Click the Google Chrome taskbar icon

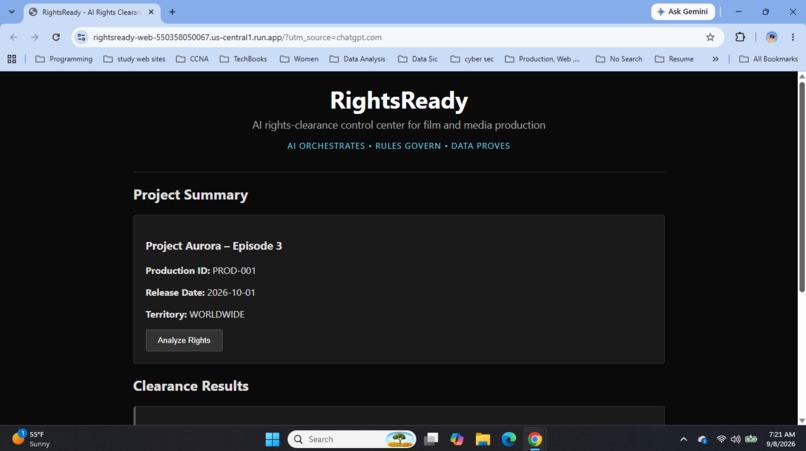coord(535,439)
